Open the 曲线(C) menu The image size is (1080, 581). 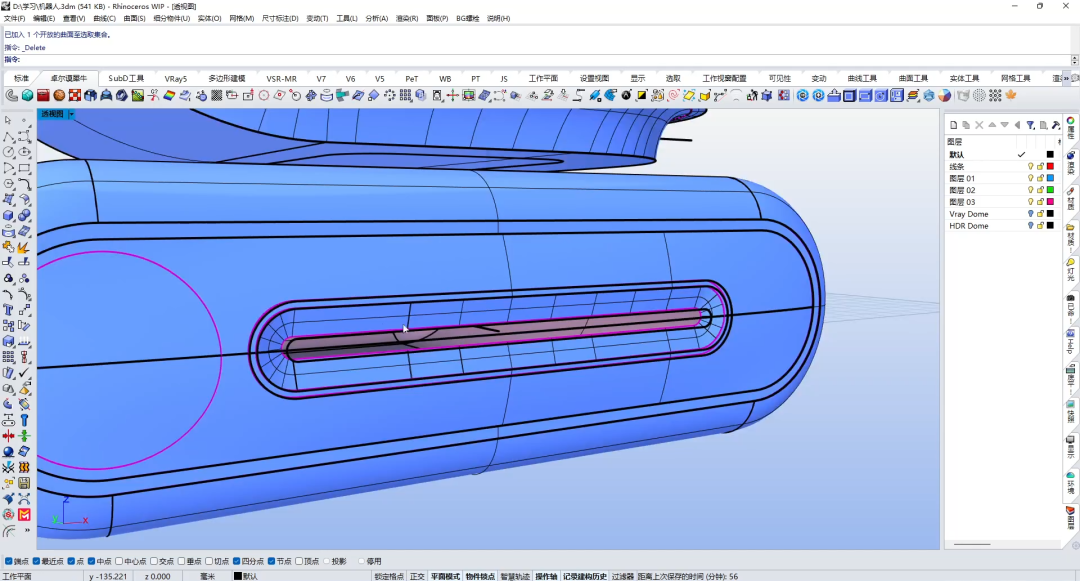click(x=104, y=19)
